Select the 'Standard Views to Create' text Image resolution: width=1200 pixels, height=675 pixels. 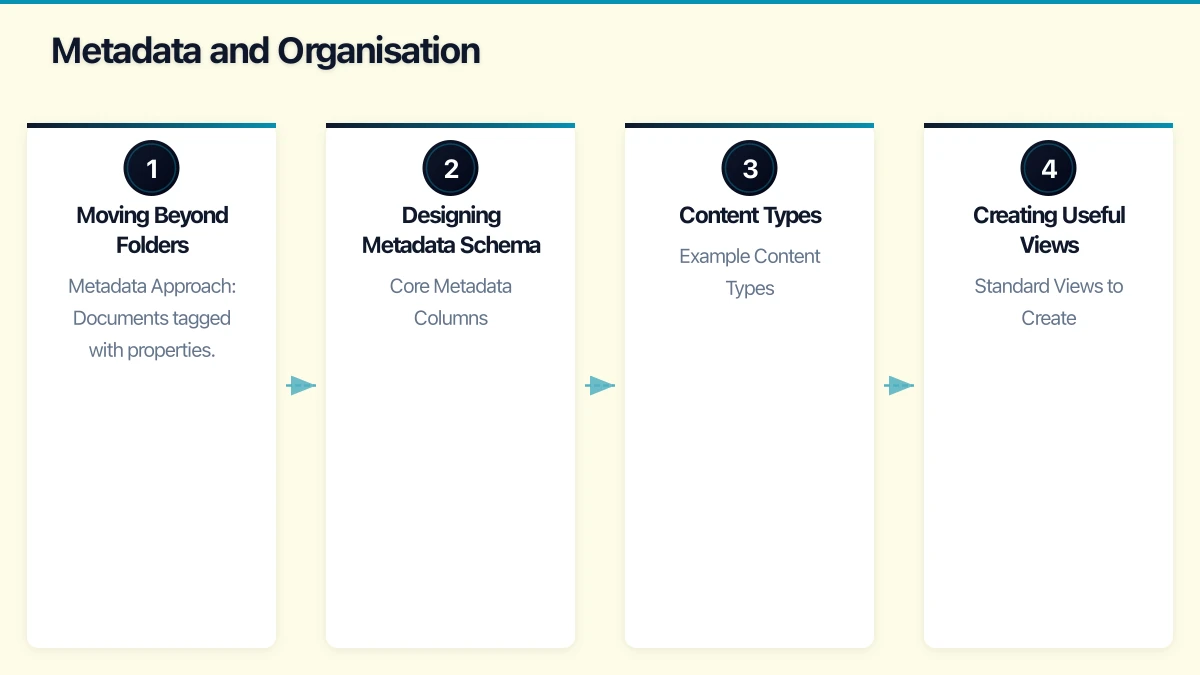1049,302
